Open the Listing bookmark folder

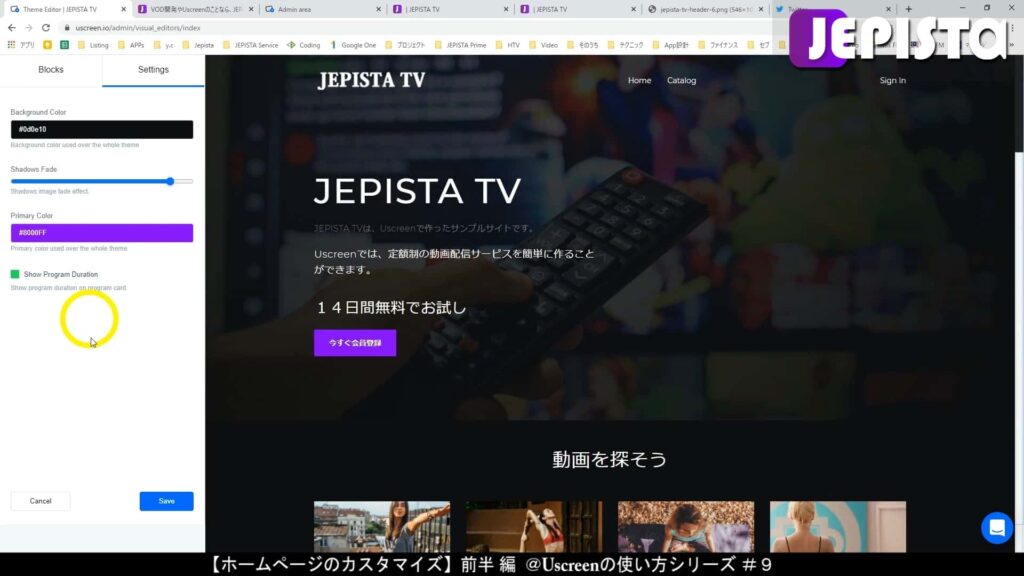93,45
